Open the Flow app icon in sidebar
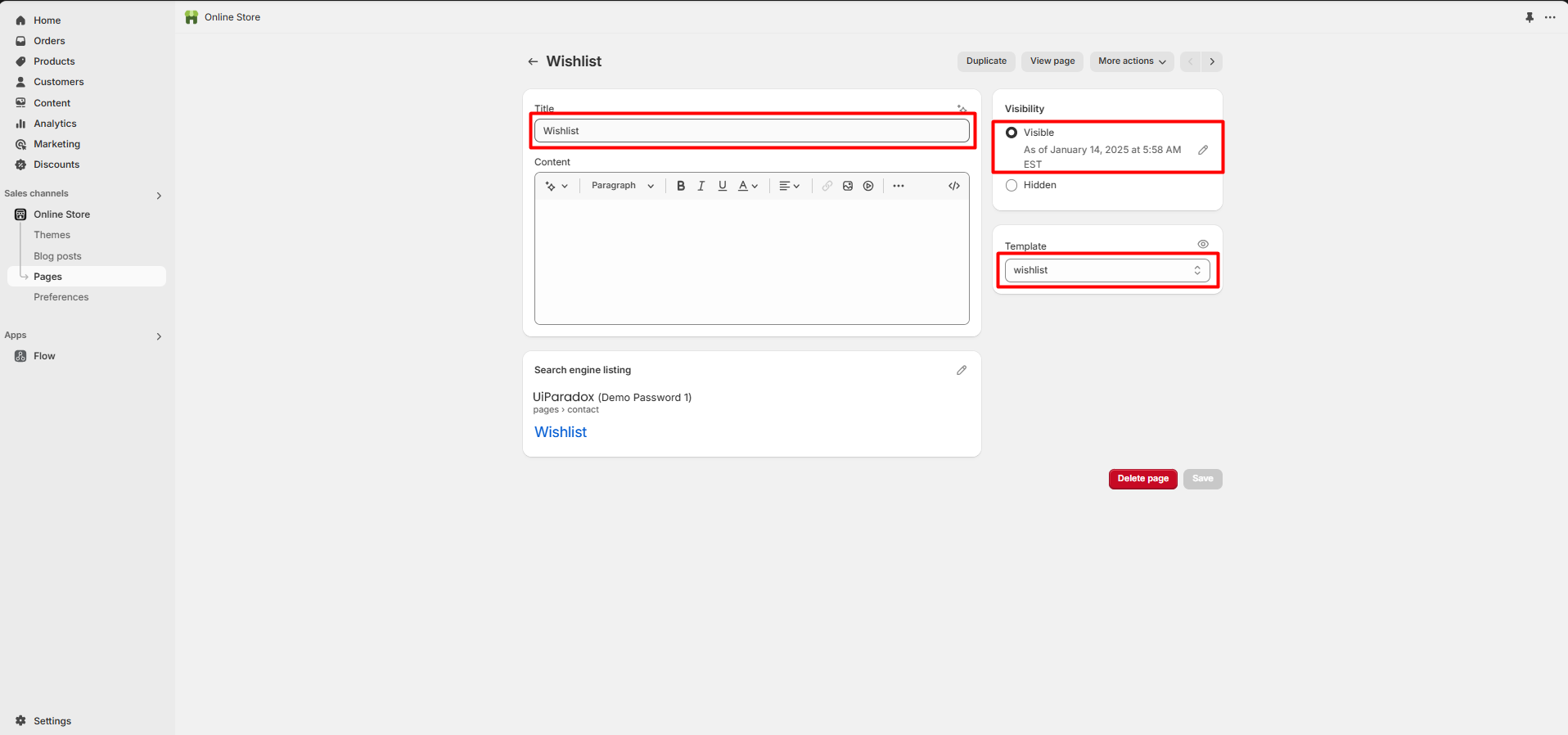The image size is (1568, 735). [x=20, y=356]
